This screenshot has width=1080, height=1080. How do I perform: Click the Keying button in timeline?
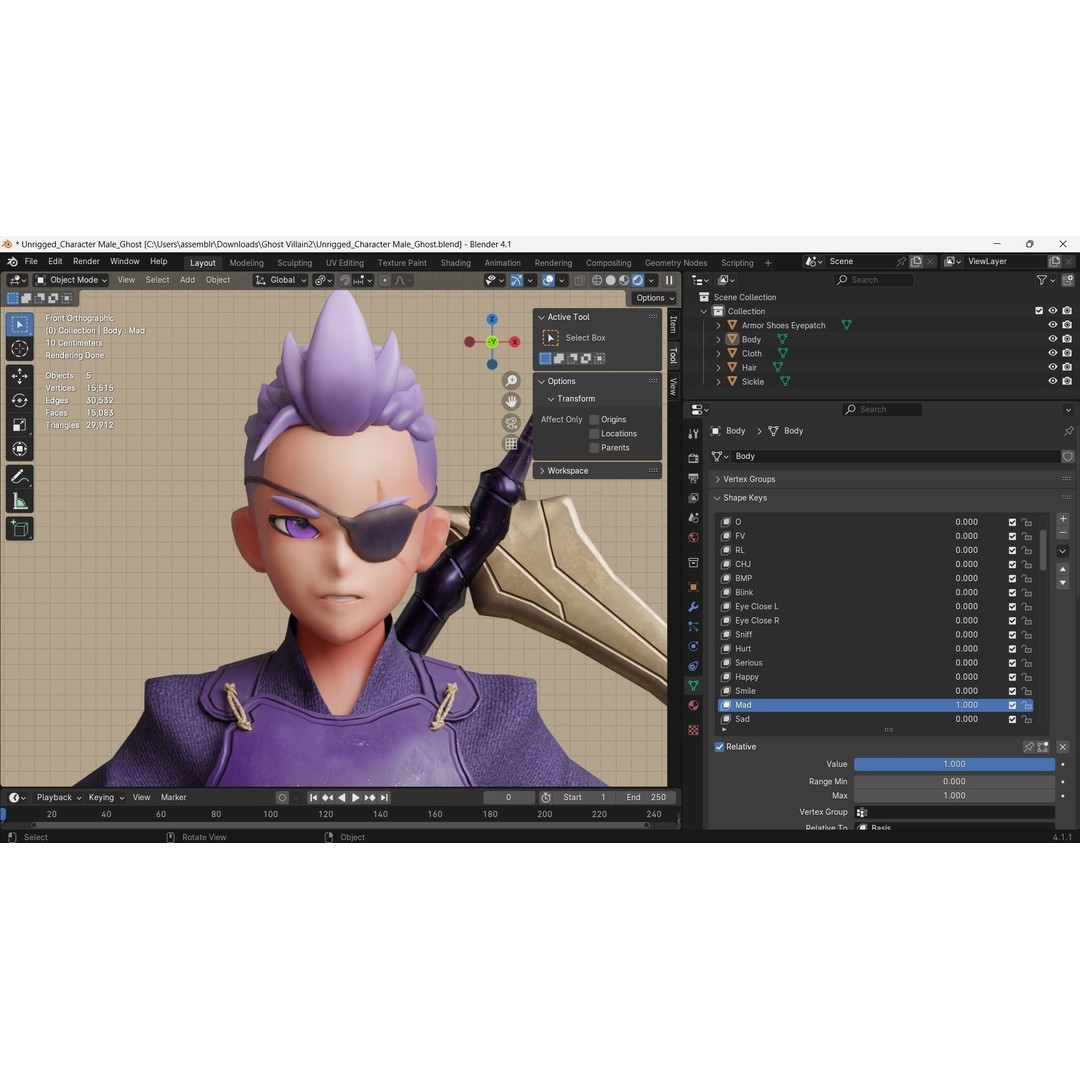coord(106,797)
